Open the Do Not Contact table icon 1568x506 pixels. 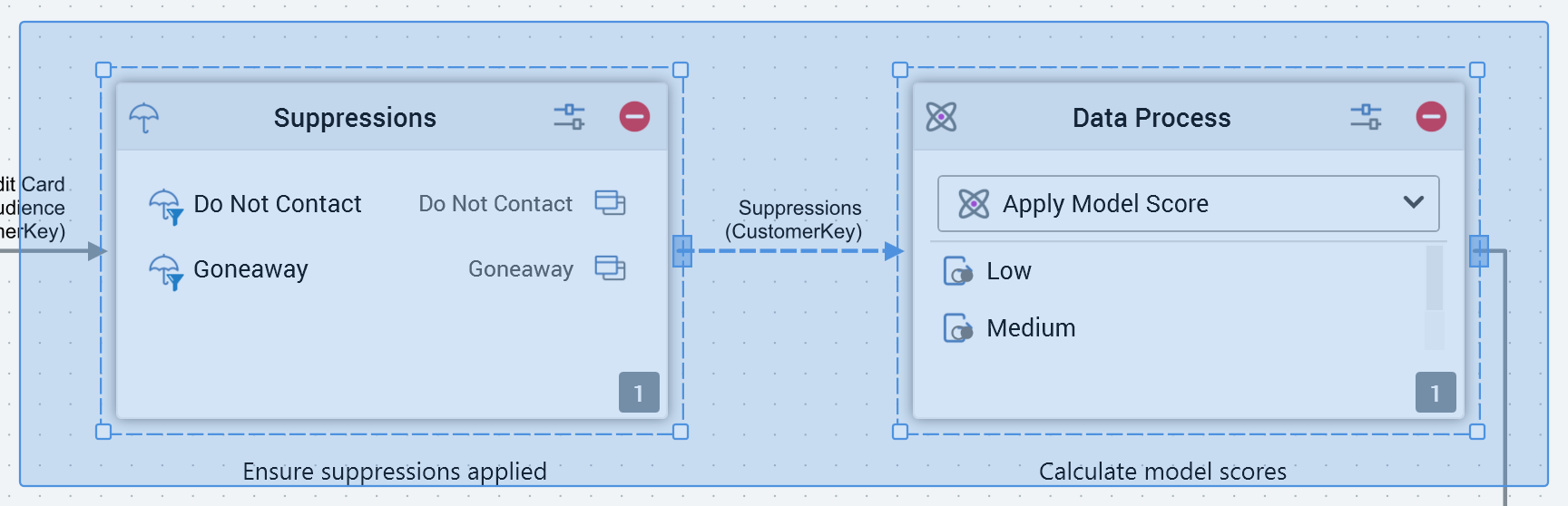click(610, 202)
